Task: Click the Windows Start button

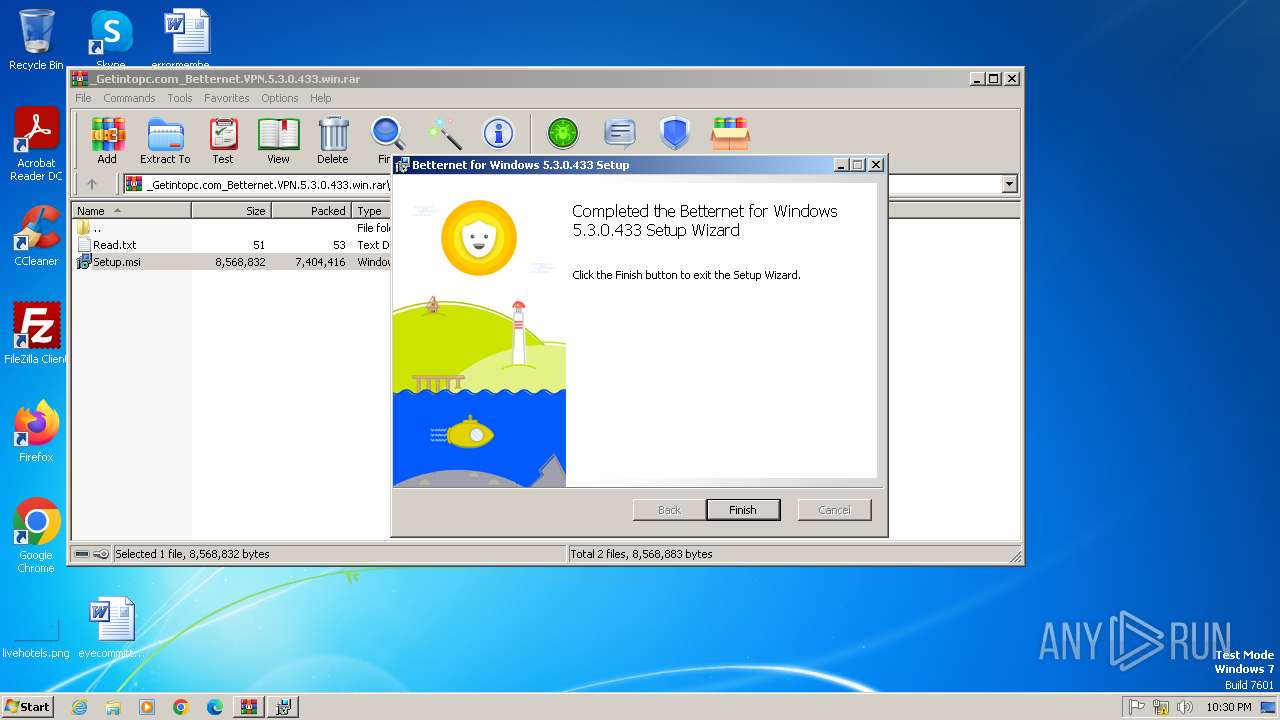Action: [x=28, y=706]
